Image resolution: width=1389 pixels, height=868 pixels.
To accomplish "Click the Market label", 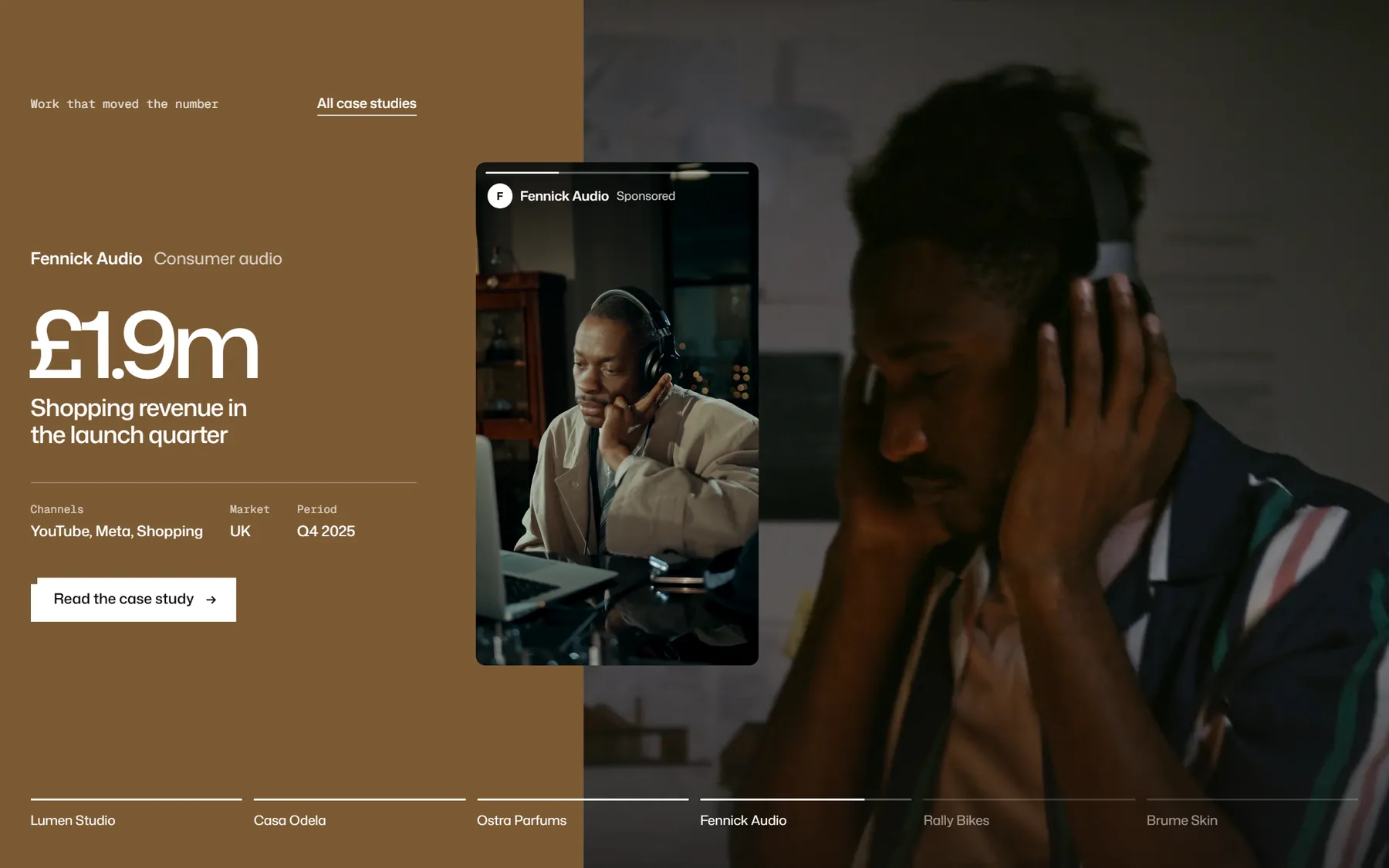I will click(x=250, y=509).
